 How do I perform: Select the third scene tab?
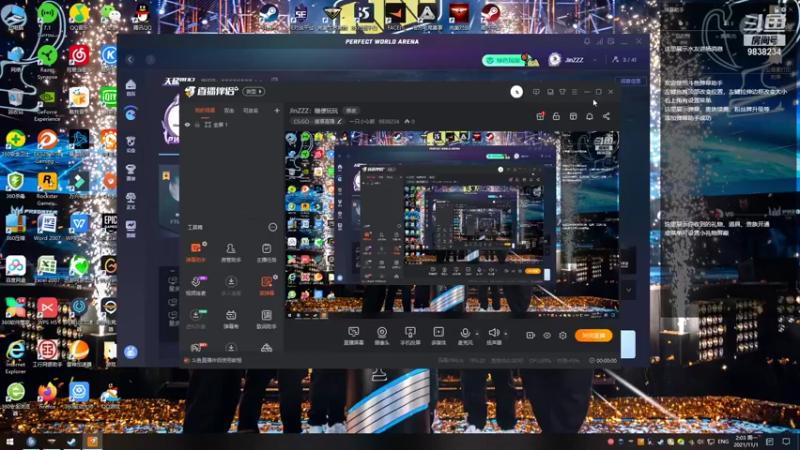251,110
